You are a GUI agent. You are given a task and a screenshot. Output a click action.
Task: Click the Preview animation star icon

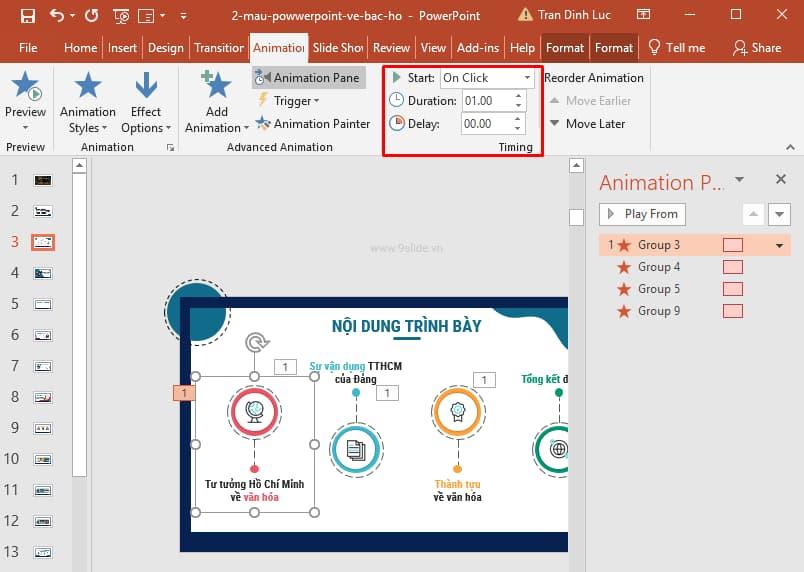(x=25, y=86)
